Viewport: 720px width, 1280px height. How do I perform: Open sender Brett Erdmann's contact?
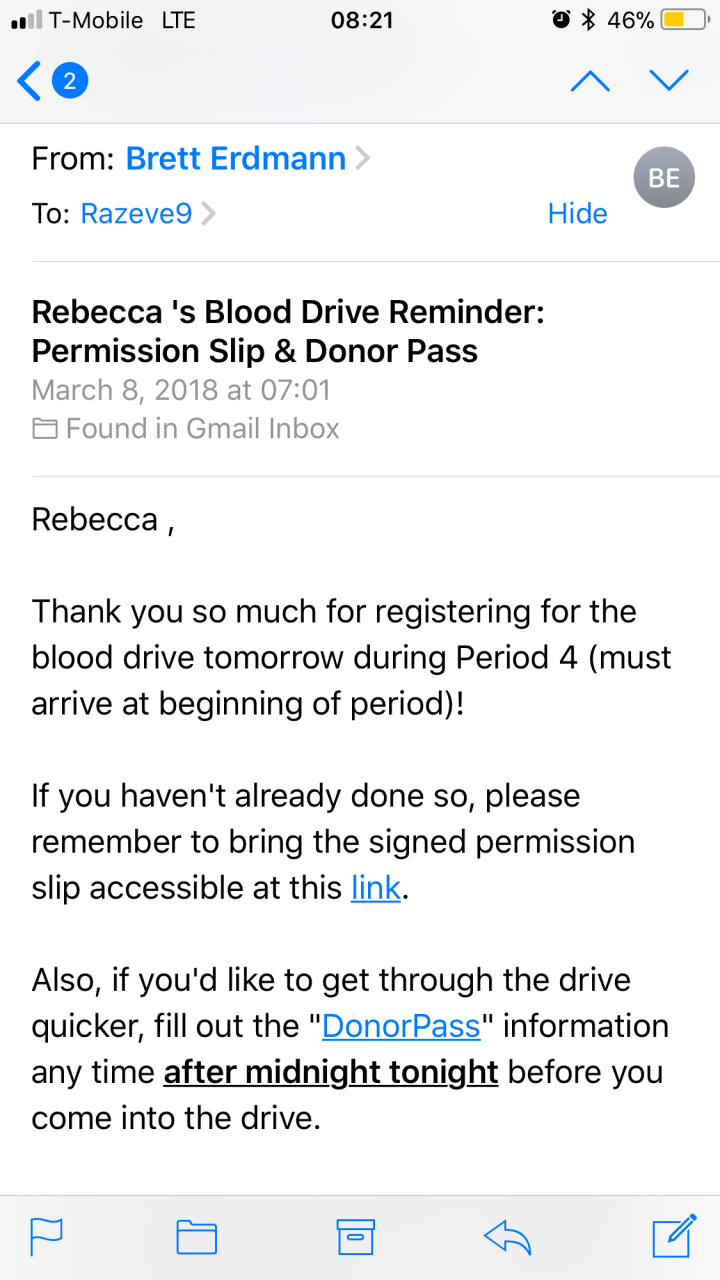236,158
